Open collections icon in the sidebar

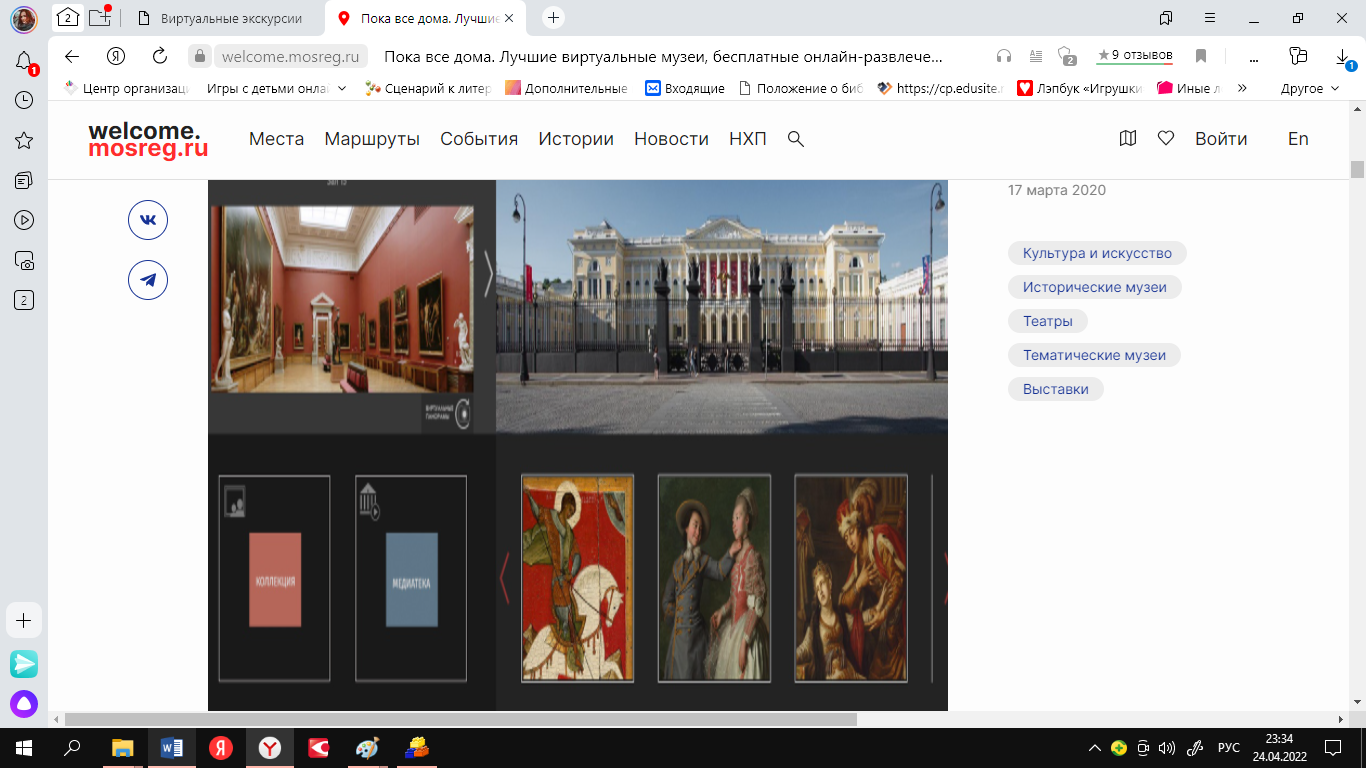coord(24,180)
